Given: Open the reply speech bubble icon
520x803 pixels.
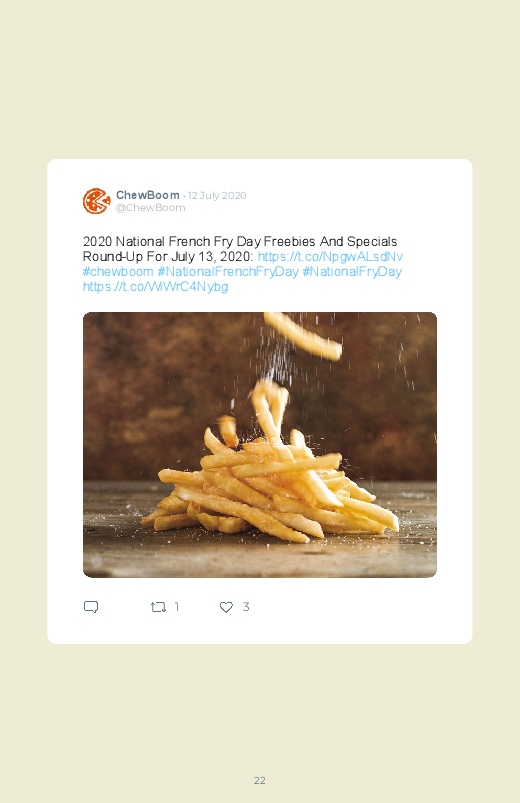Looking at the screenshot, I should click(91, 607).
